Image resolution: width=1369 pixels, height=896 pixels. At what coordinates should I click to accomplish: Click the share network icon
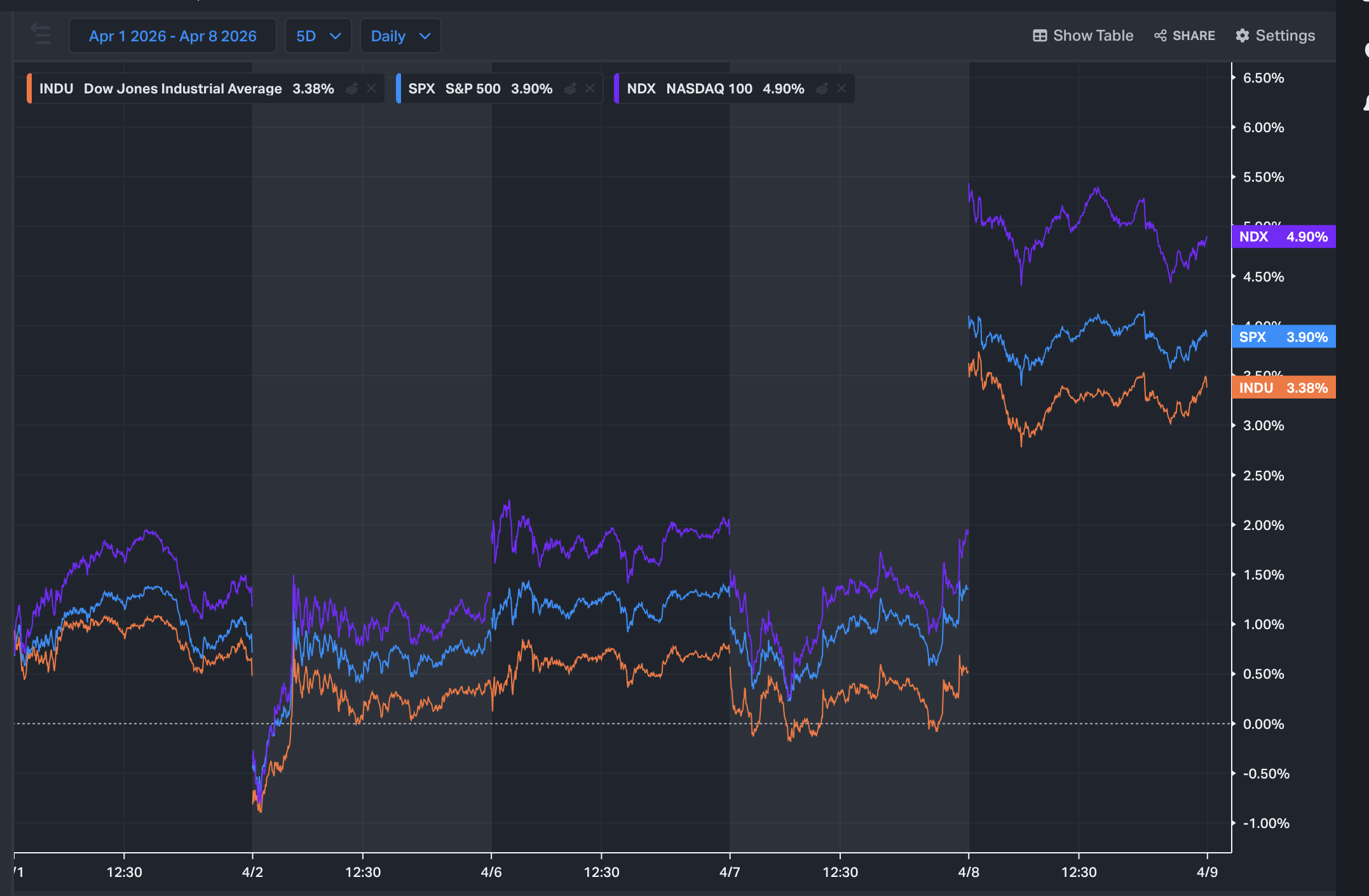[1161, 36]
